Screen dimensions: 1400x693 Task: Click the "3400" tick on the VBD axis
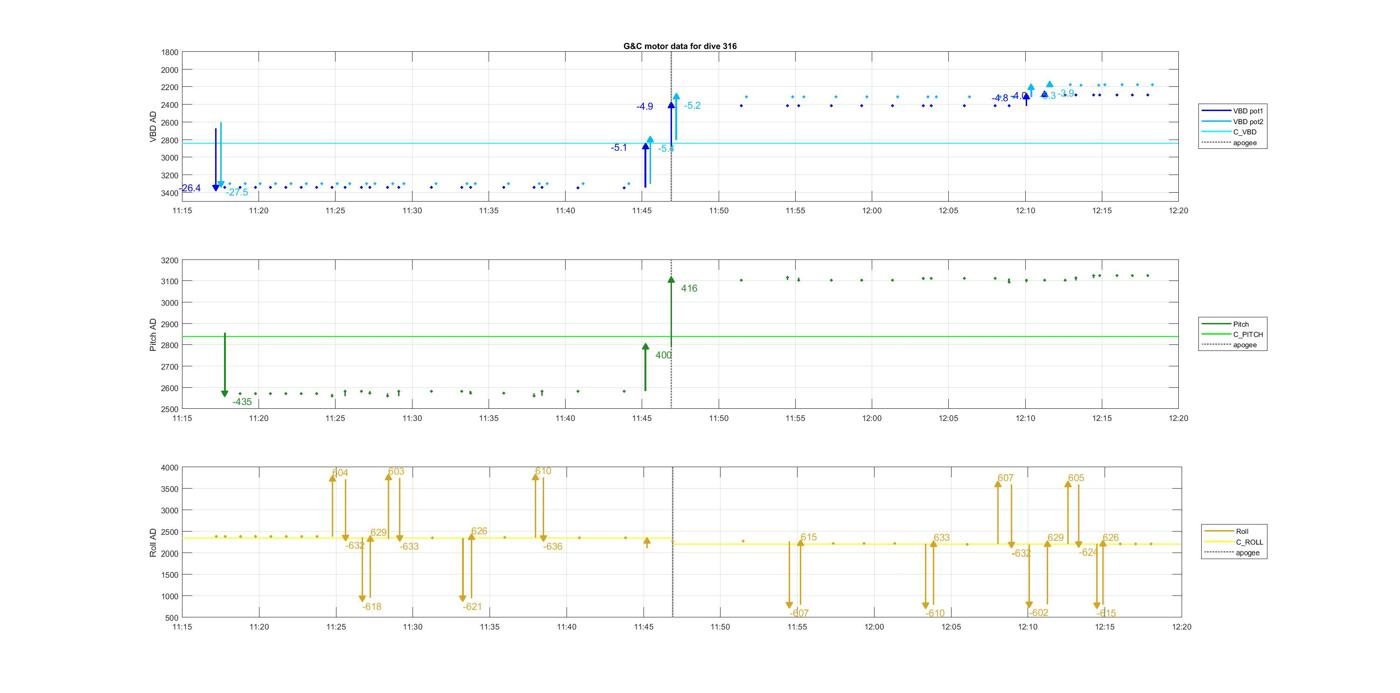[x=170, y=193]
